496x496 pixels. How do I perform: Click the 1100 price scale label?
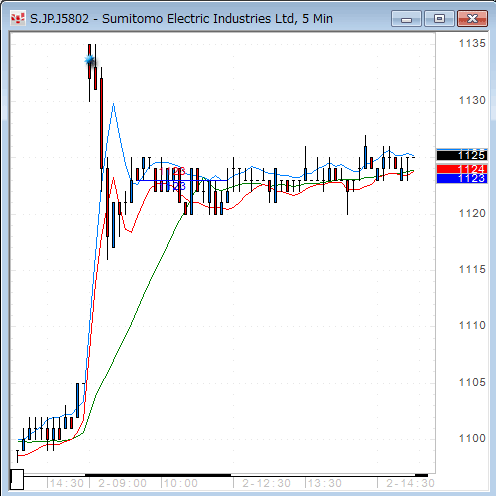tap(472, 438)
